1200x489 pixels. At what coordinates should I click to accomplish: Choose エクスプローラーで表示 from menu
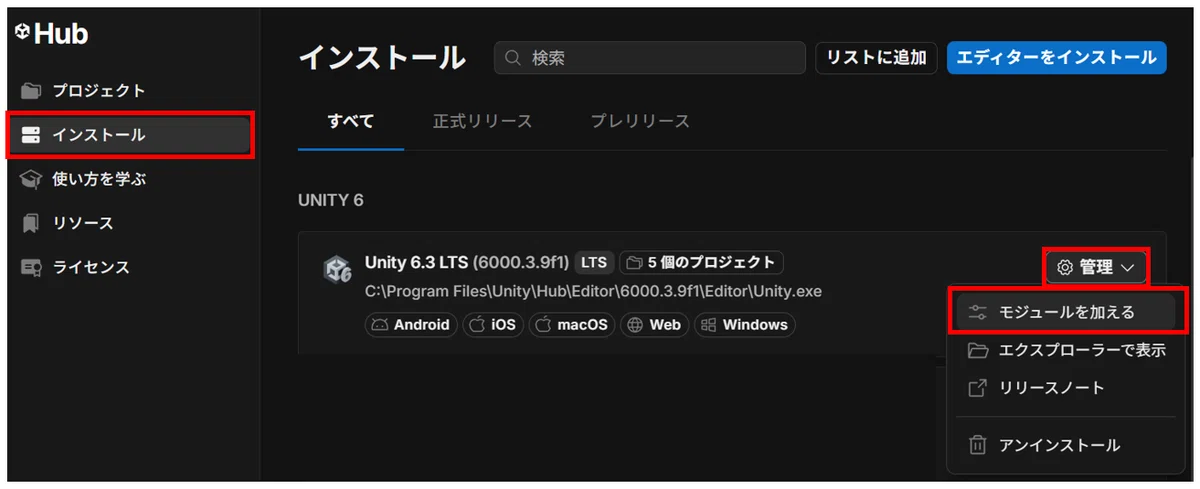[x=1066, y=350]
